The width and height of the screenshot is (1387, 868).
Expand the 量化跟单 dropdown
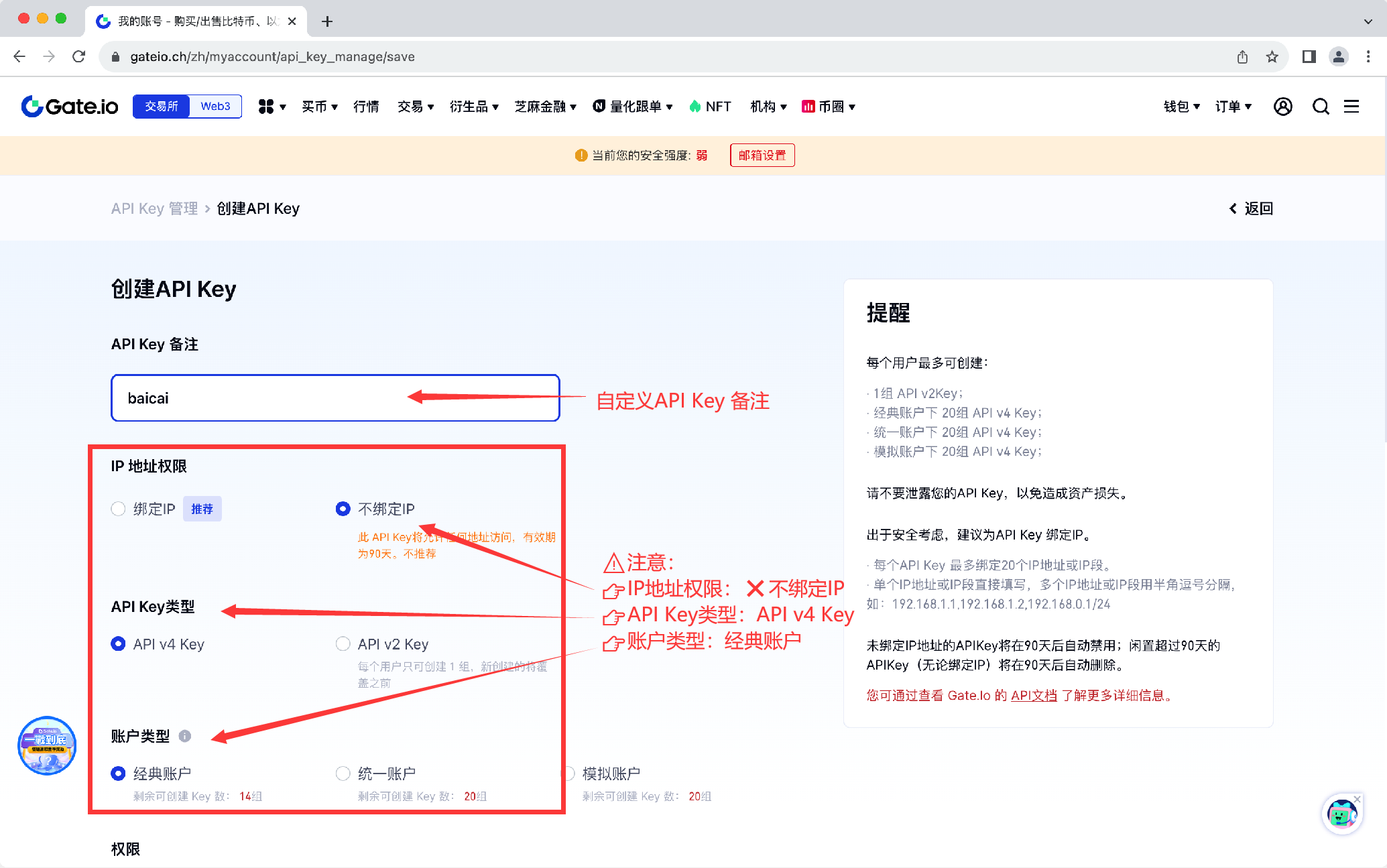[x=633, y=107]
